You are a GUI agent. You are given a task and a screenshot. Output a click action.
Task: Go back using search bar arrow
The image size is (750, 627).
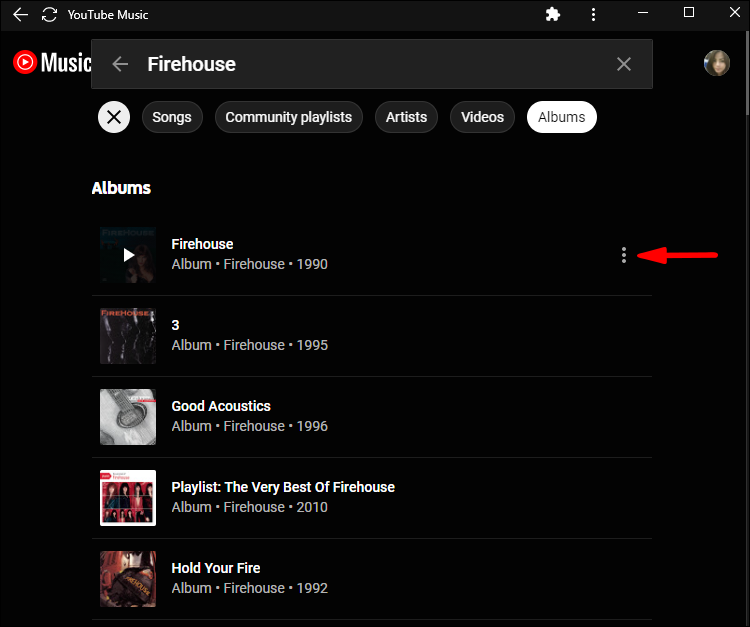(x=121, y=64)
